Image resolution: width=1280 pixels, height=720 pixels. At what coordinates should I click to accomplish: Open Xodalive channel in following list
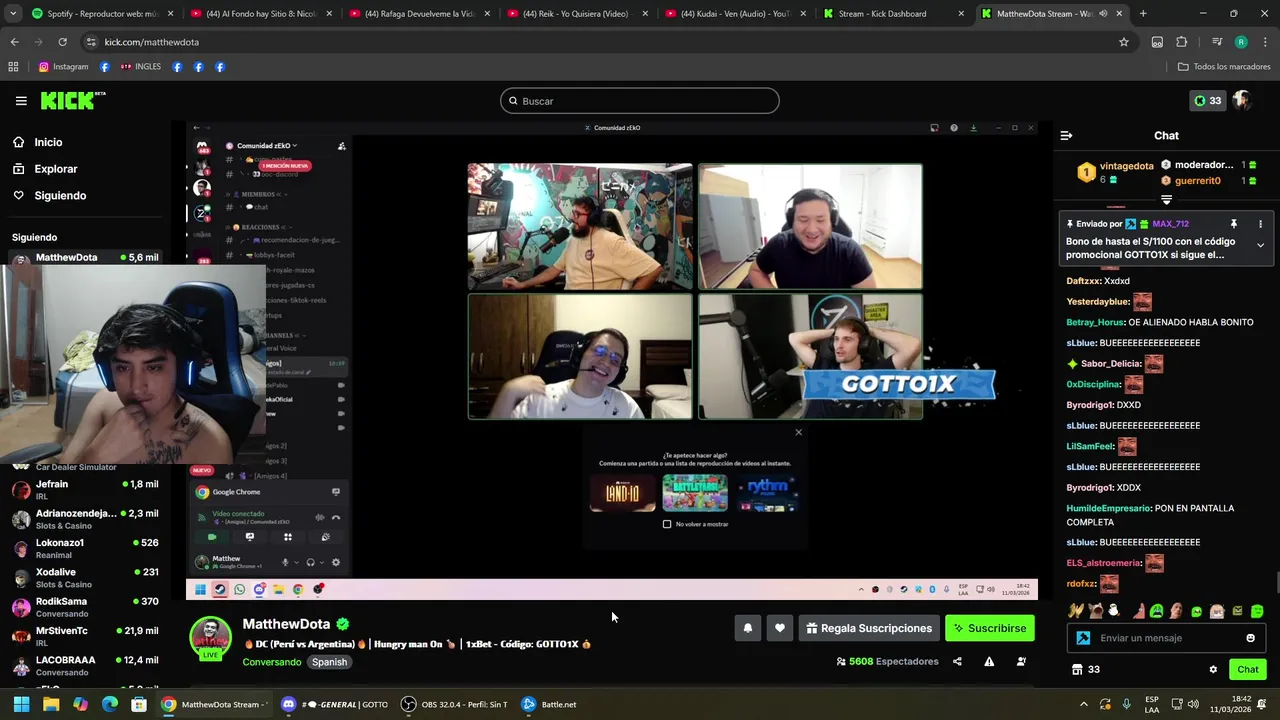click(x=85, y=578)
